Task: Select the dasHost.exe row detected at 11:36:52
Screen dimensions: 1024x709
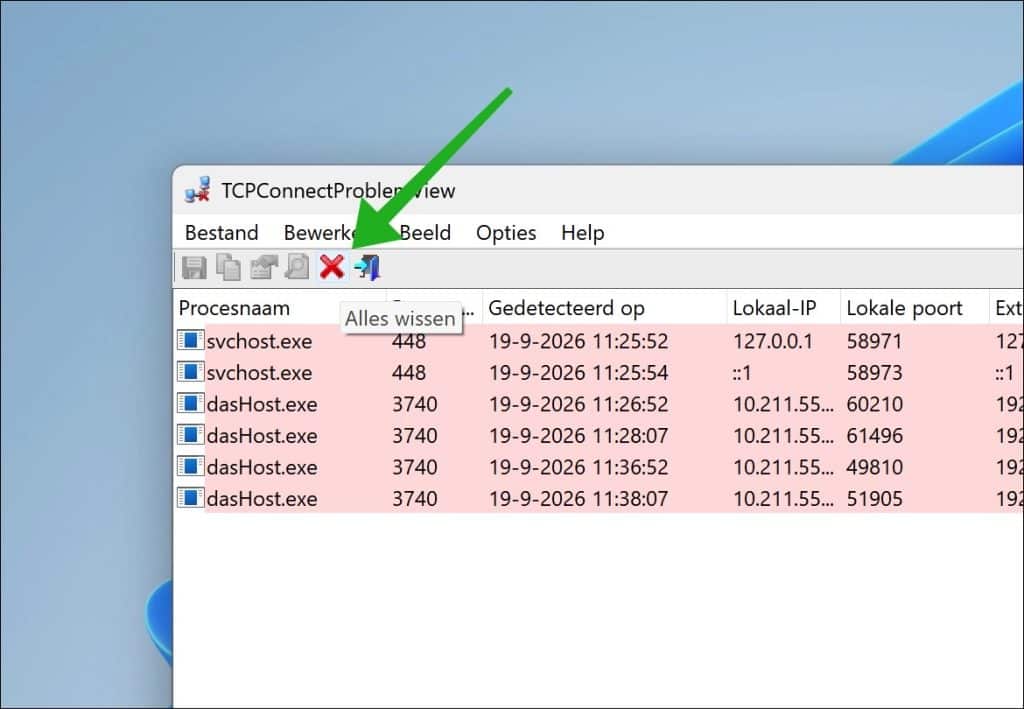Action: point(599,467)
